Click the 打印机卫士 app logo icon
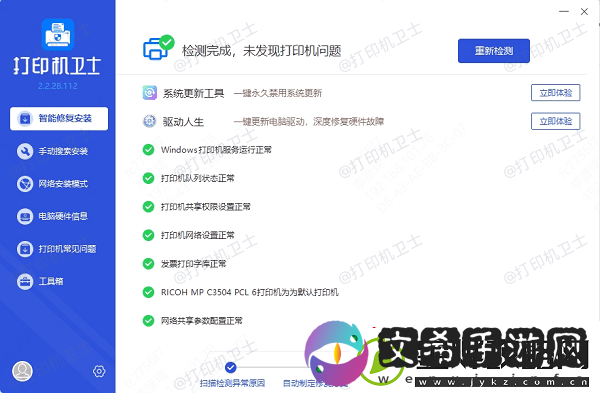600x393 pixels. coord(58,34)
